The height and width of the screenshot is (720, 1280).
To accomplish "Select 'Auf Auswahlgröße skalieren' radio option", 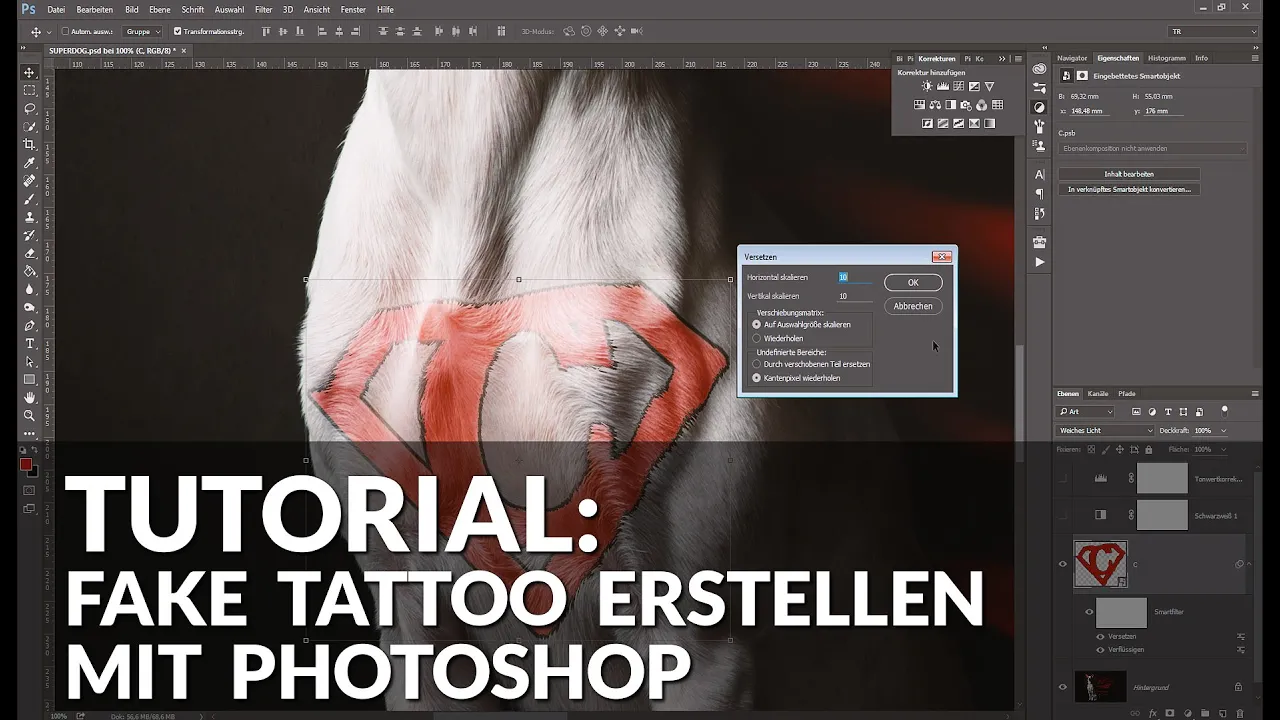I will tap(756, 325).
